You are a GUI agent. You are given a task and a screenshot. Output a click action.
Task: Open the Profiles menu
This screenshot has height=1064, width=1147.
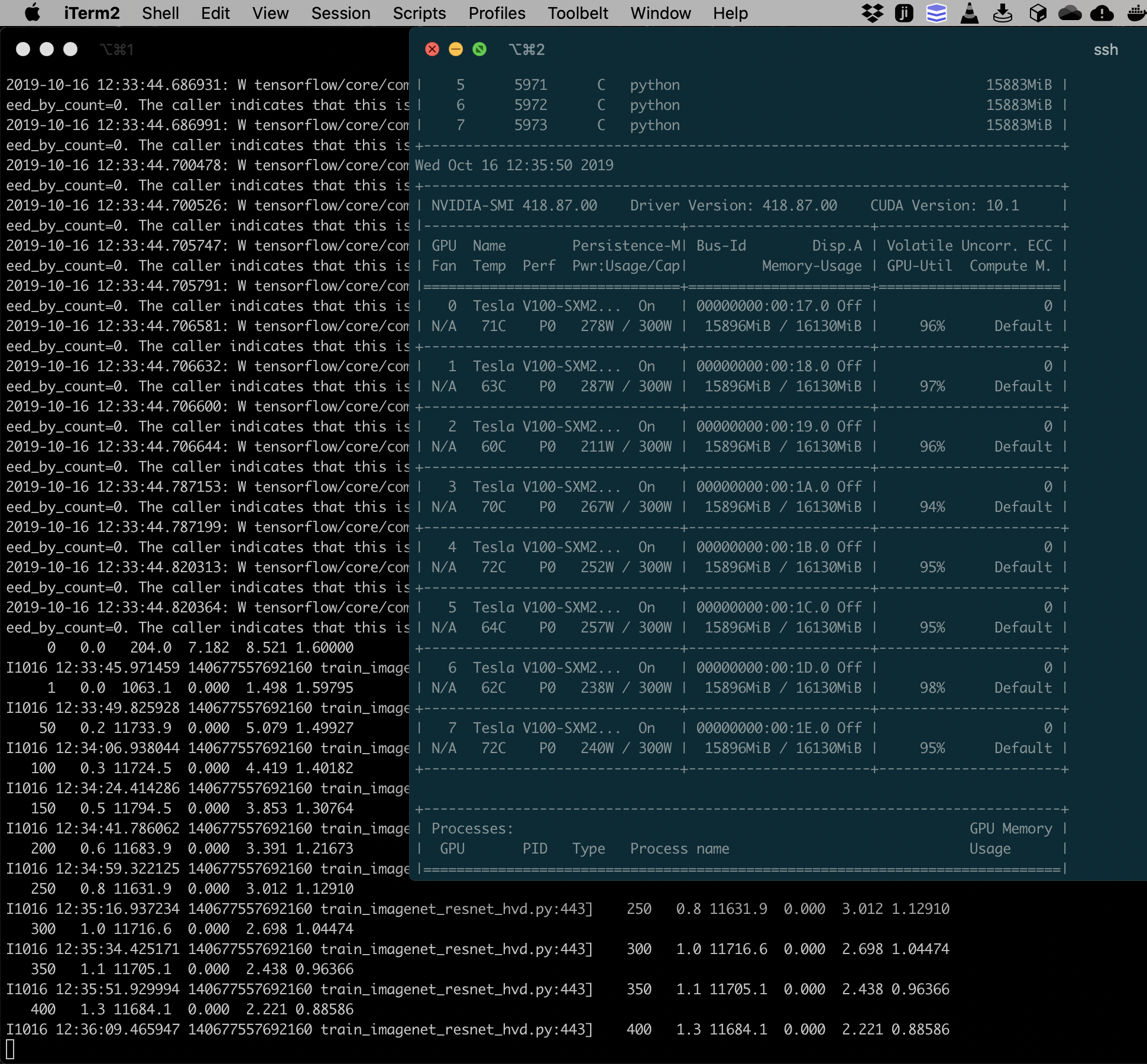point(497,13)
